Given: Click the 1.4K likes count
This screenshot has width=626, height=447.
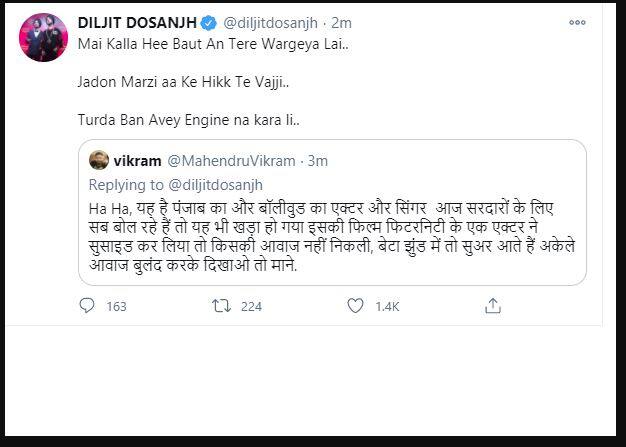Looking at the screenshot, I should (x=387, y=306).
